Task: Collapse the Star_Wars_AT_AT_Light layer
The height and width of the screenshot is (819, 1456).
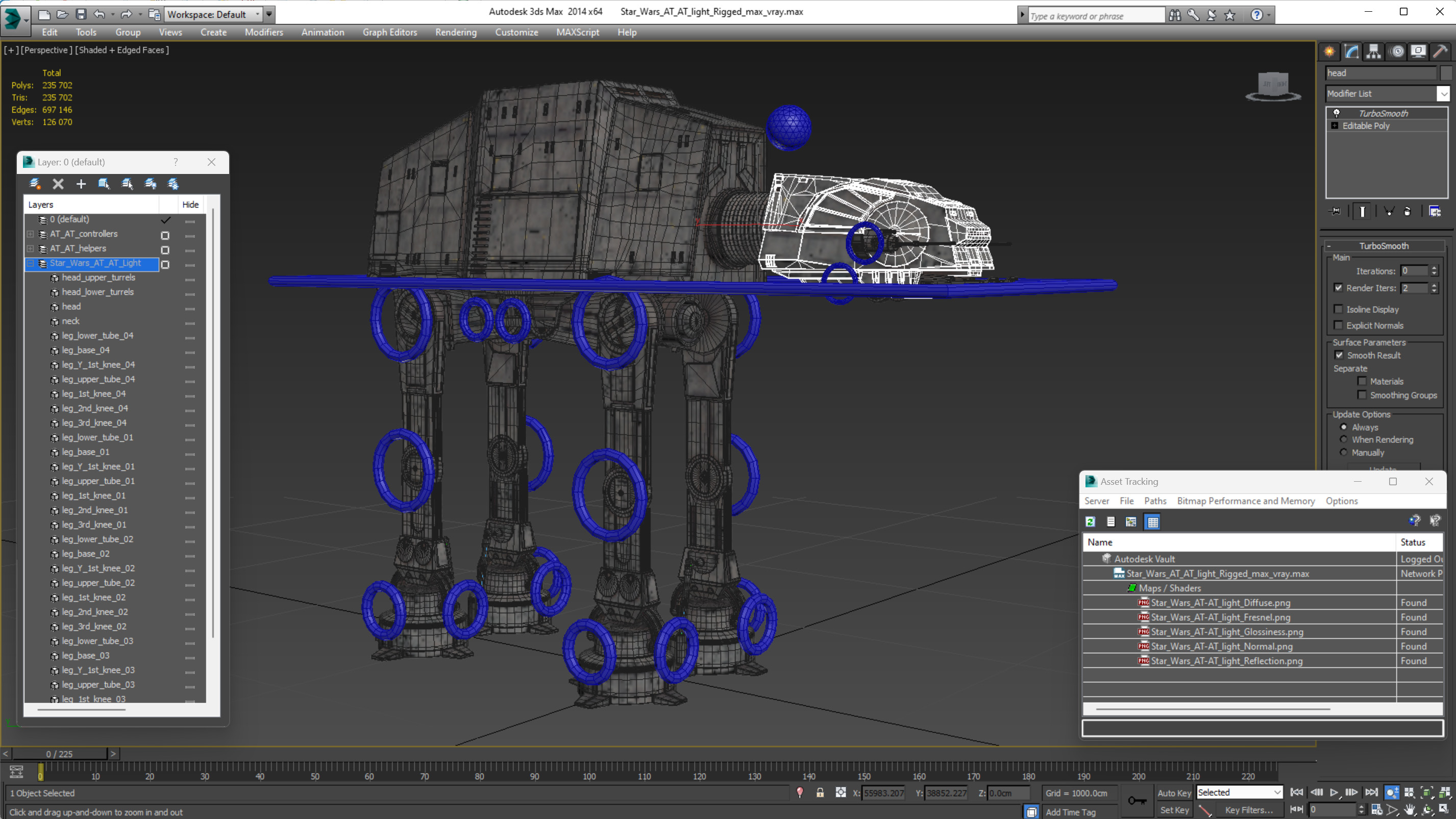Action: 30,263
